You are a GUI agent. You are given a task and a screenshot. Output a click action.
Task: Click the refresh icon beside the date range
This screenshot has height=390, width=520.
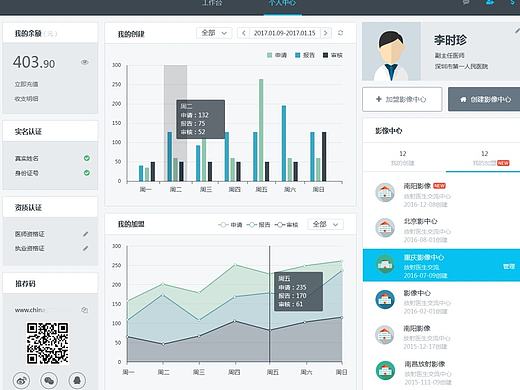pyautogui.click(x=340, y=33)
